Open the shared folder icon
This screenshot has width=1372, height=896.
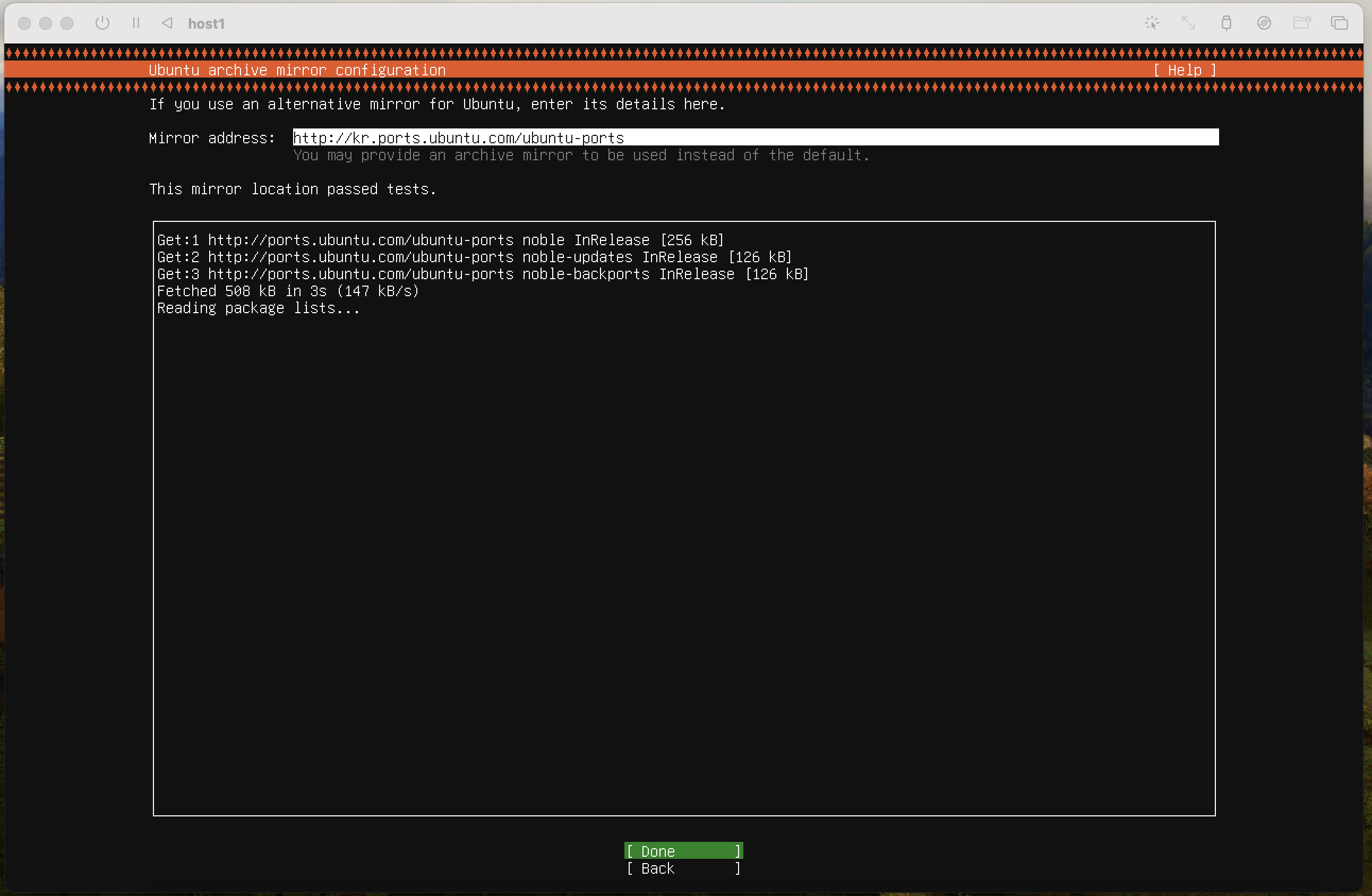(x=1302, y=23)
